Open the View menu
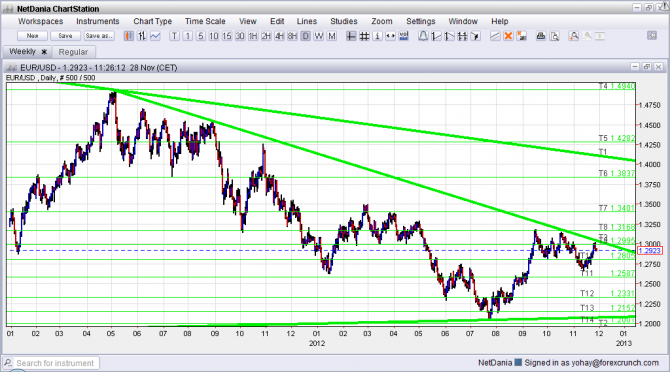This screenshot has width=670, height=372. [x=248, y=21]
